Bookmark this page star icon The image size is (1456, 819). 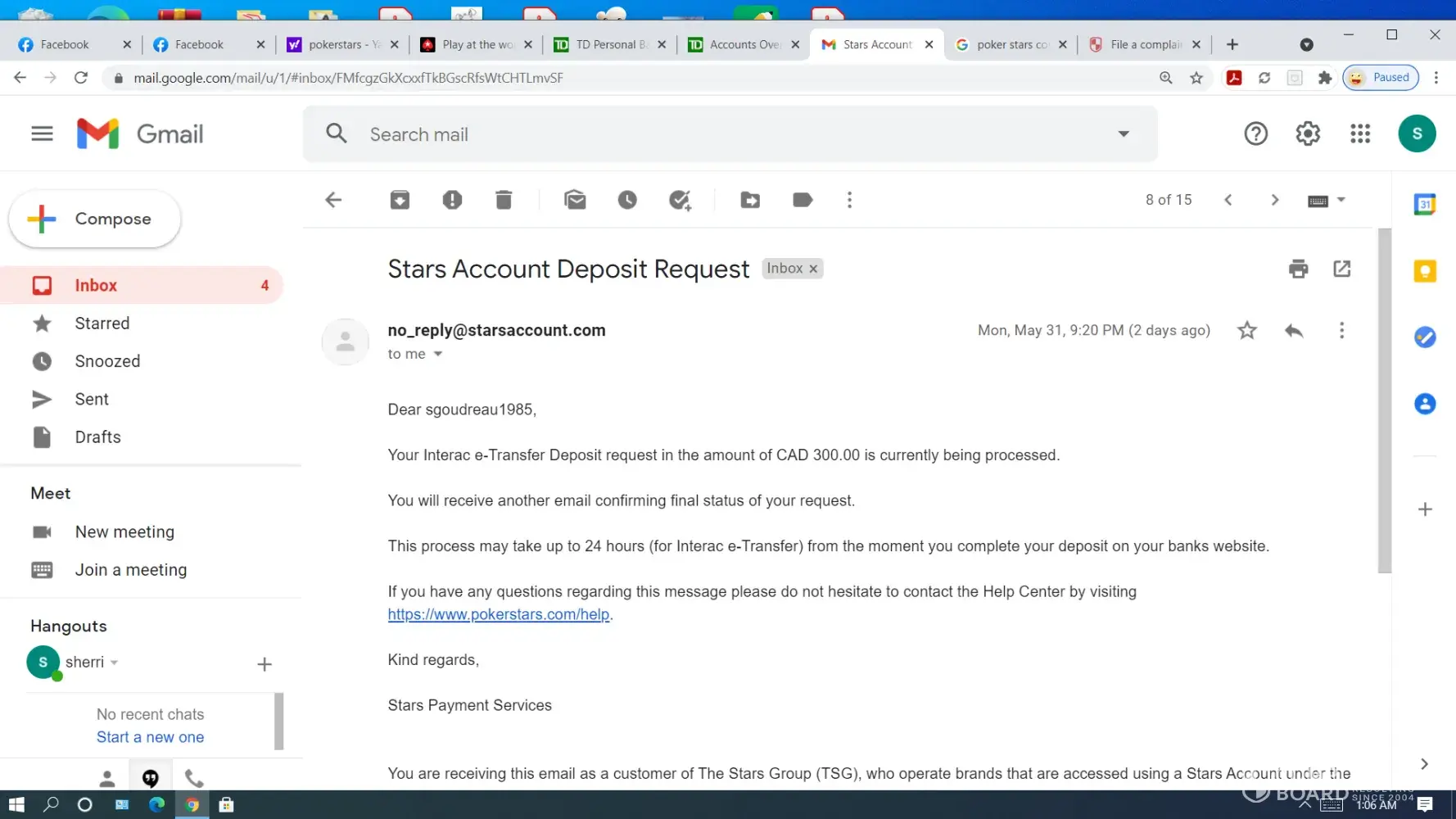(x=1196, y=78)
